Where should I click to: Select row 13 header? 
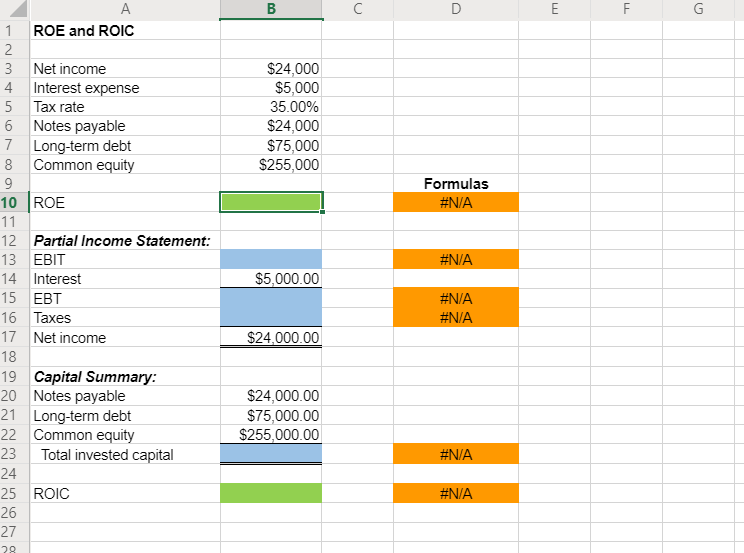coord(15,259)
